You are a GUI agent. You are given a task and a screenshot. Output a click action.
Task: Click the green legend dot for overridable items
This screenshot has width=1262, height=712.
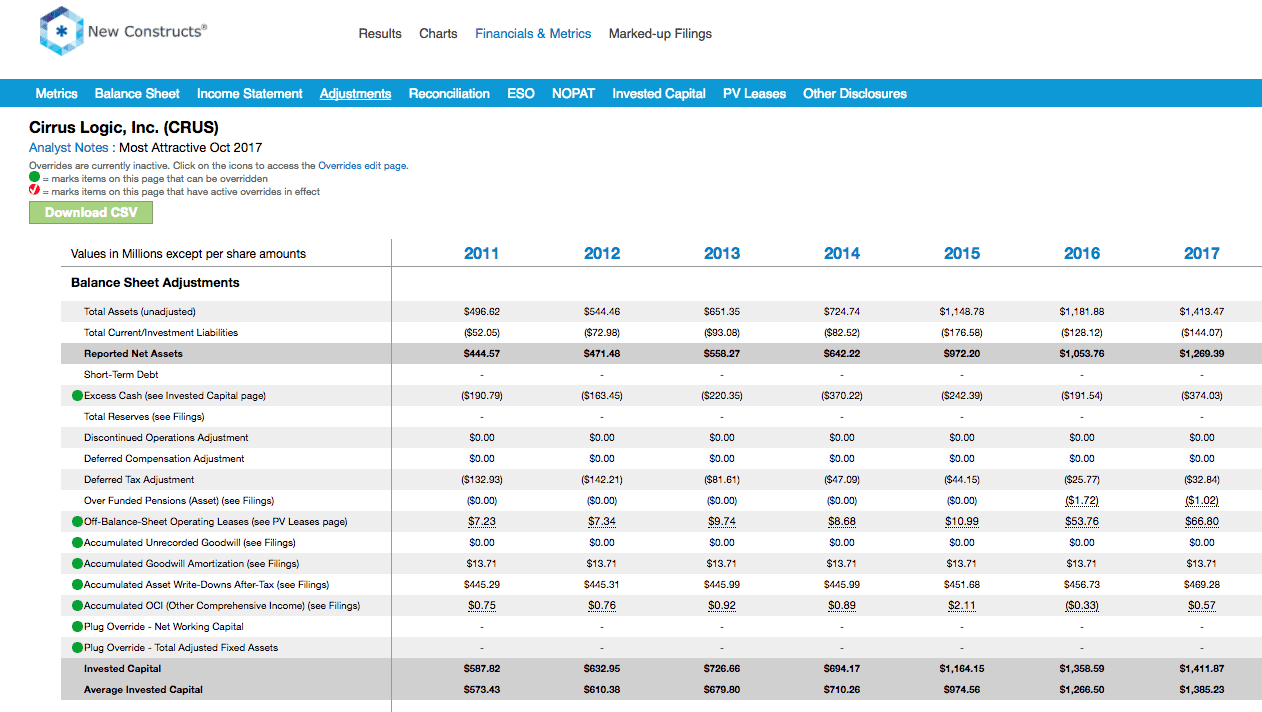pyautogui.click(x=35, y=178)
